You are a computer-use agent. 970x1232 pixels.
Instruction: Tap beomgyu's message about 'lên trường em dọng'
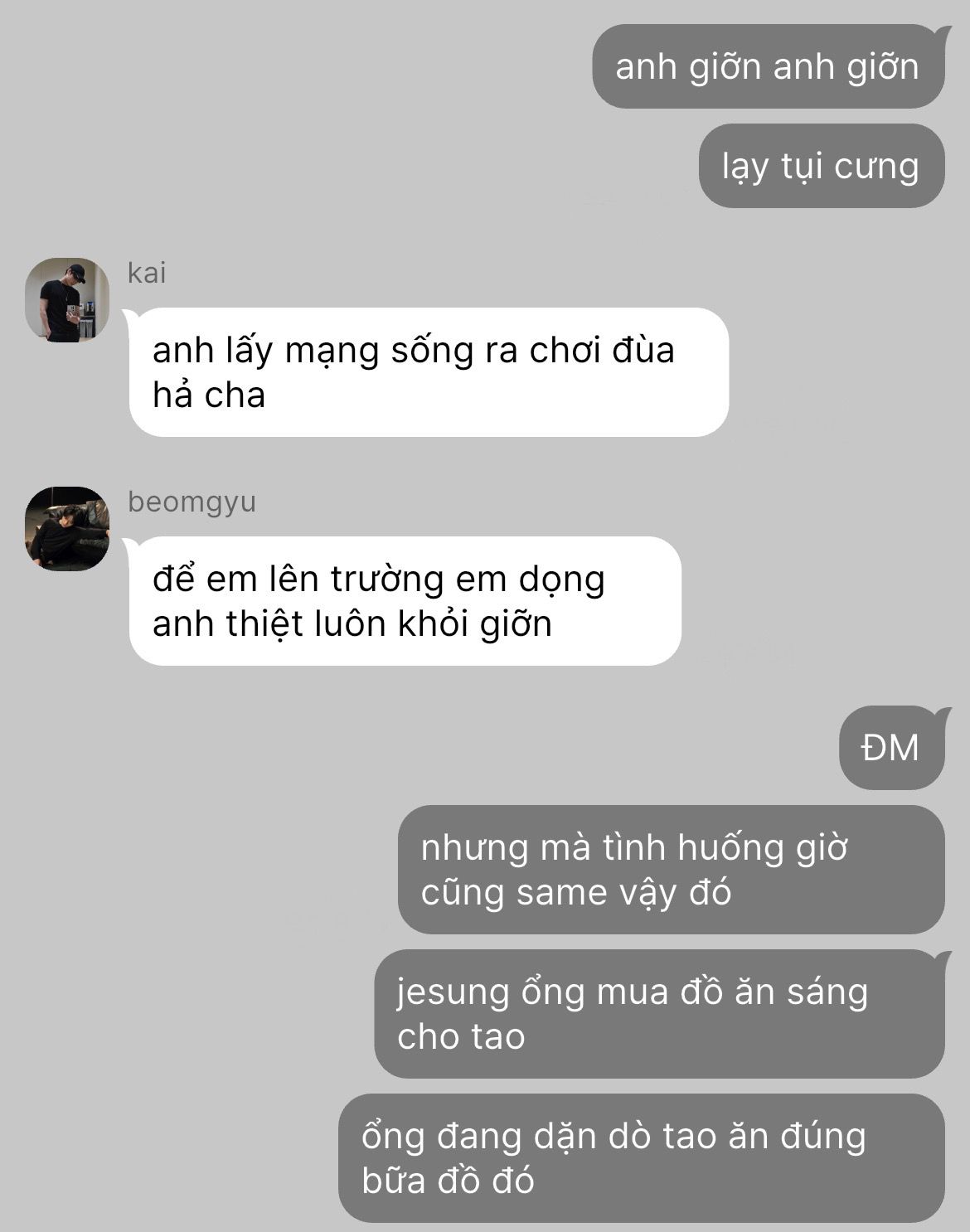[405, 601]
